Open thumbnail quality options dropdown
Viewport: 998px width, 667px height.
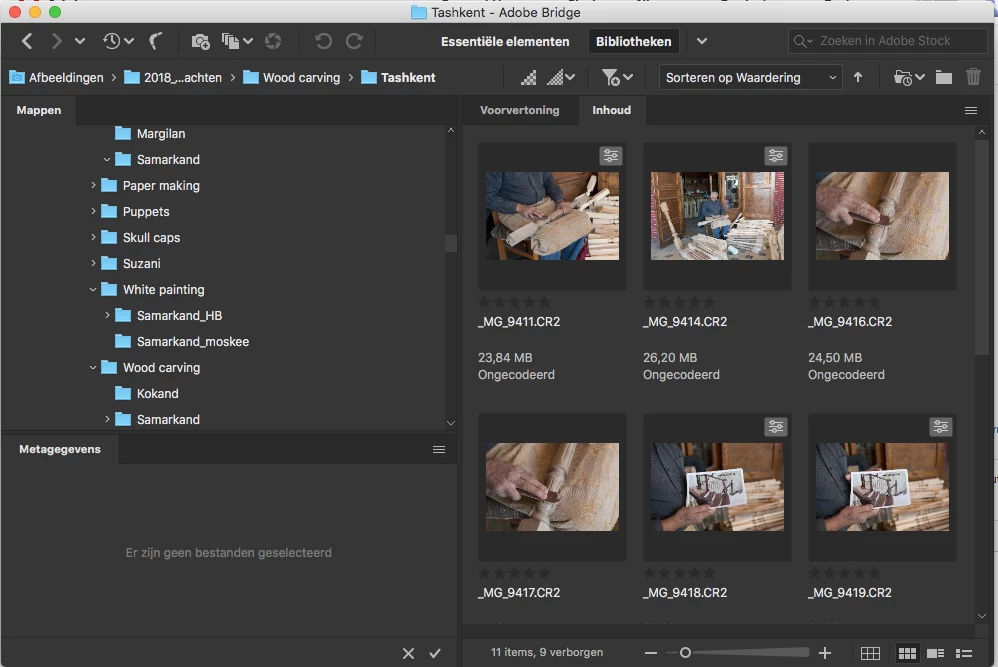561,78
